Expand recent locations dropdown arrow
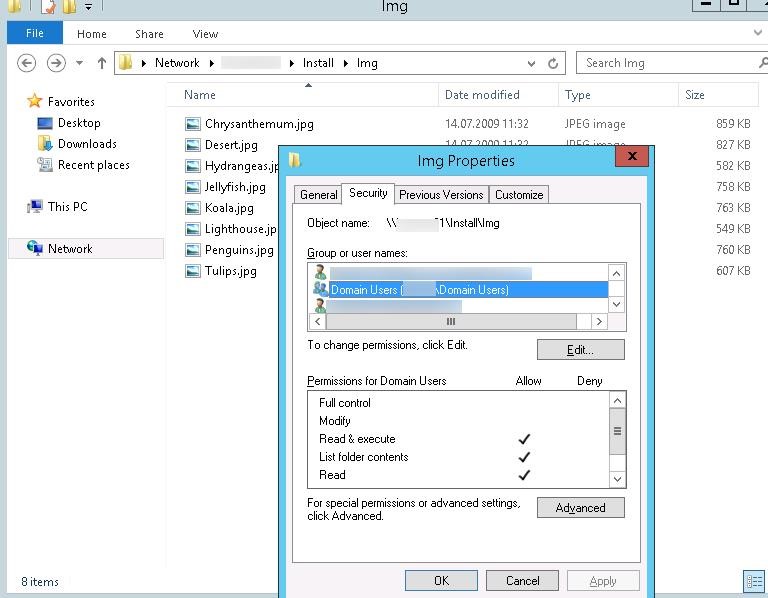The image size is (768, 598). (x=79, y=63)
